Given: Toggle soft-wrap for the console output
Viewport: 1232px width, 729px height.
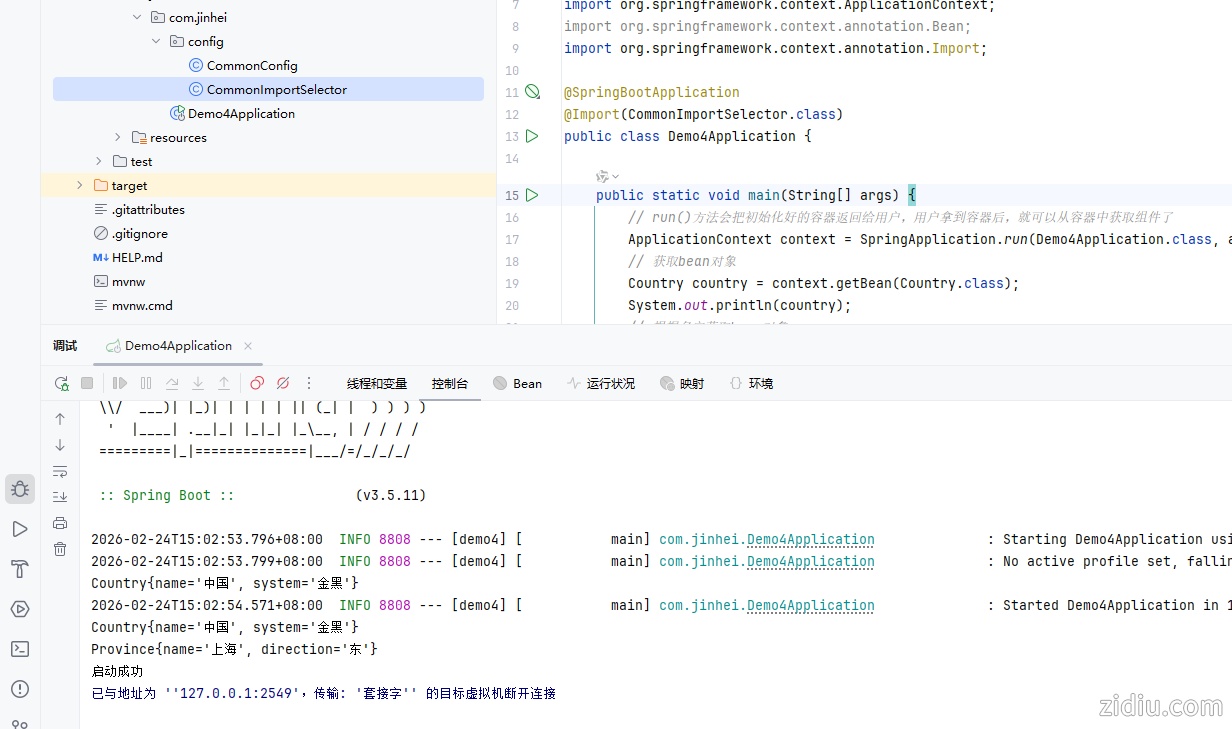Looking at the screenshot, I should pos(60,471).
